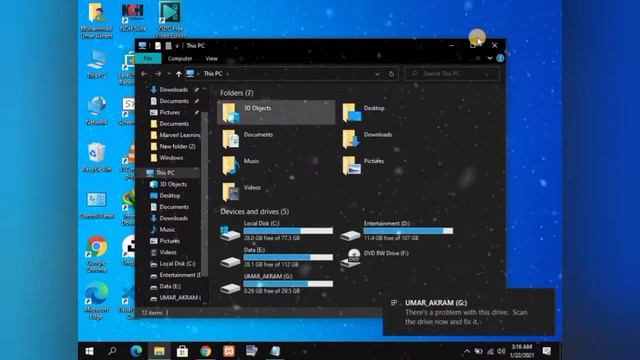
Task: Select Data (E:) drive
Action: (276, 257)
